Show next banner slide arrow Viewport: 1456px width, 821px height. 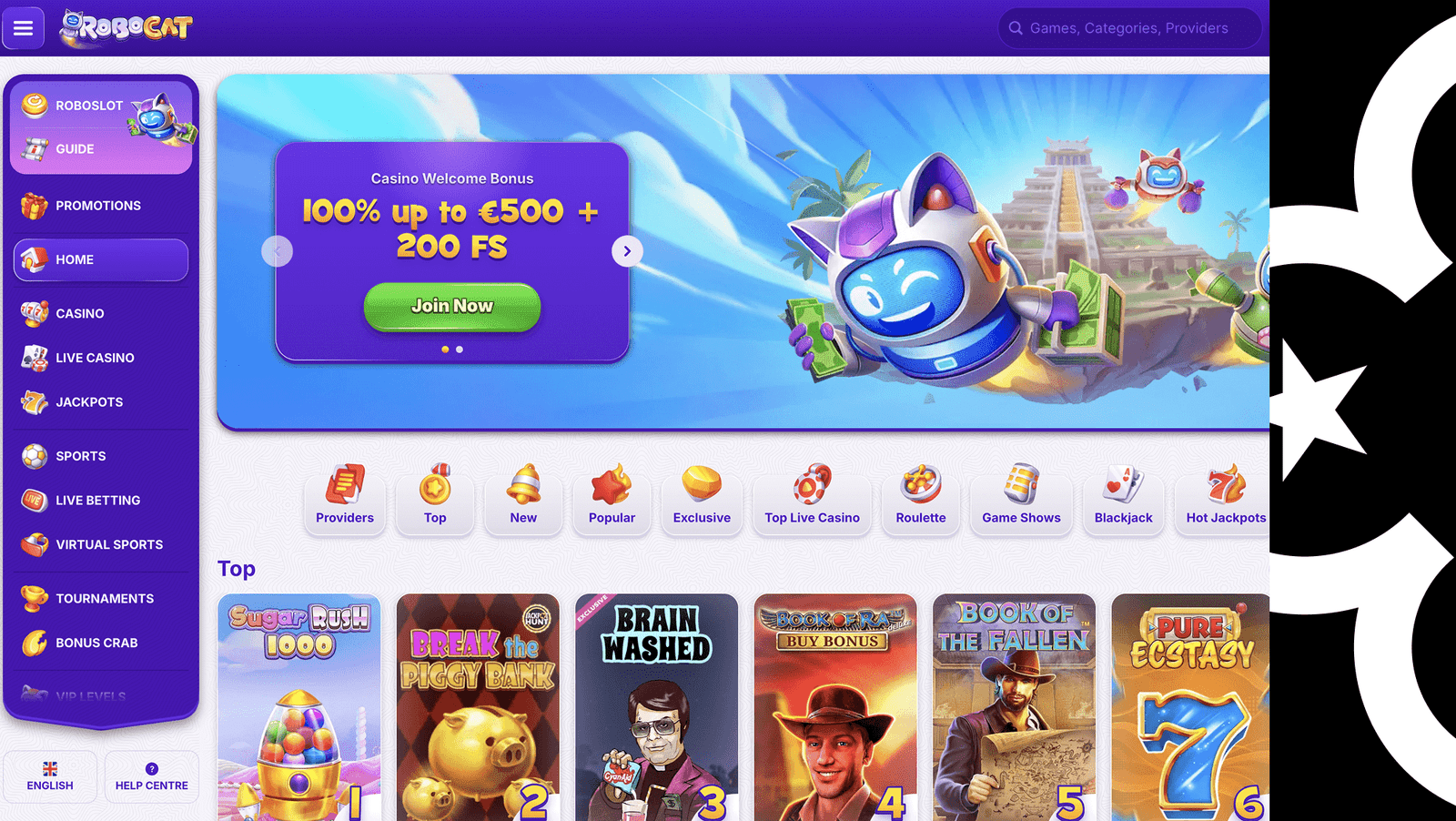(627, 251)
